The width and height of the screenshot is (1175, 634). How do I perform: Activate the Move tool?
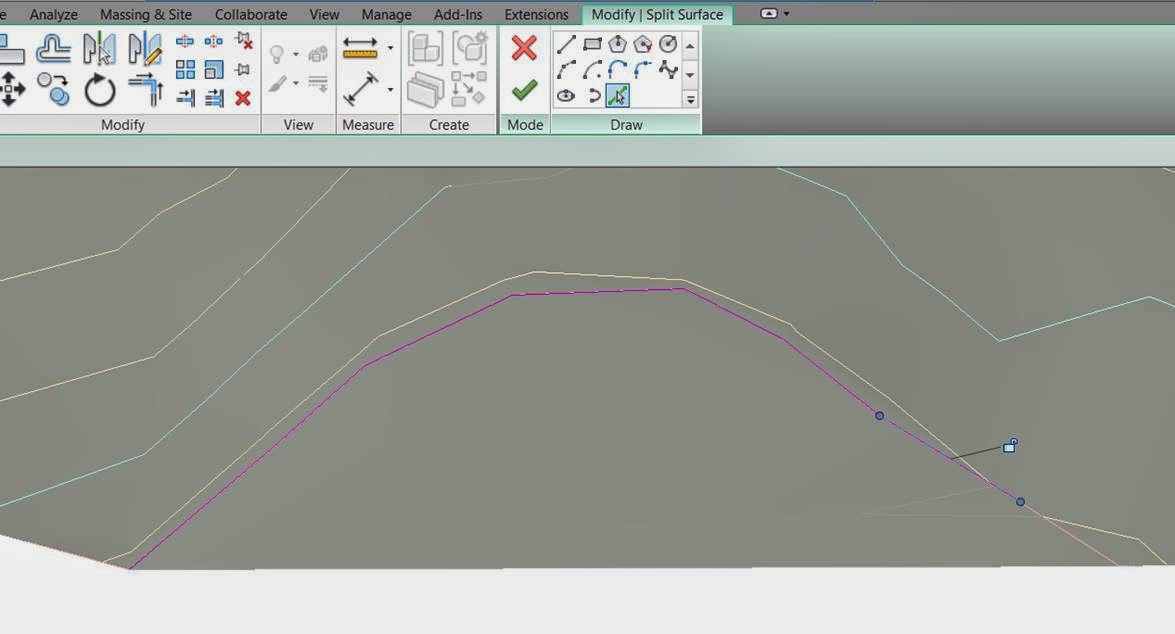(9, 89)
